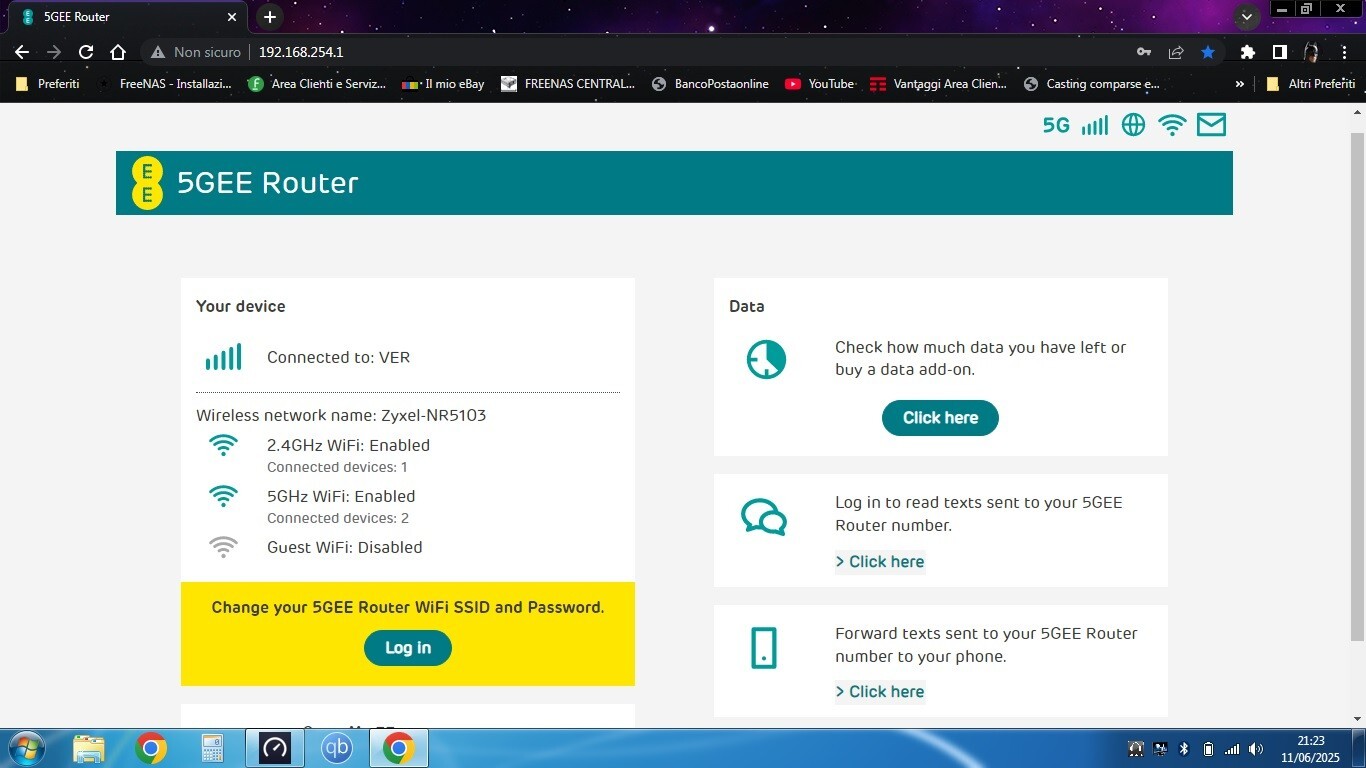Expand hidden bookmarks chevron
This screenshot has width=1366, height=768.
pos(1240,84)
